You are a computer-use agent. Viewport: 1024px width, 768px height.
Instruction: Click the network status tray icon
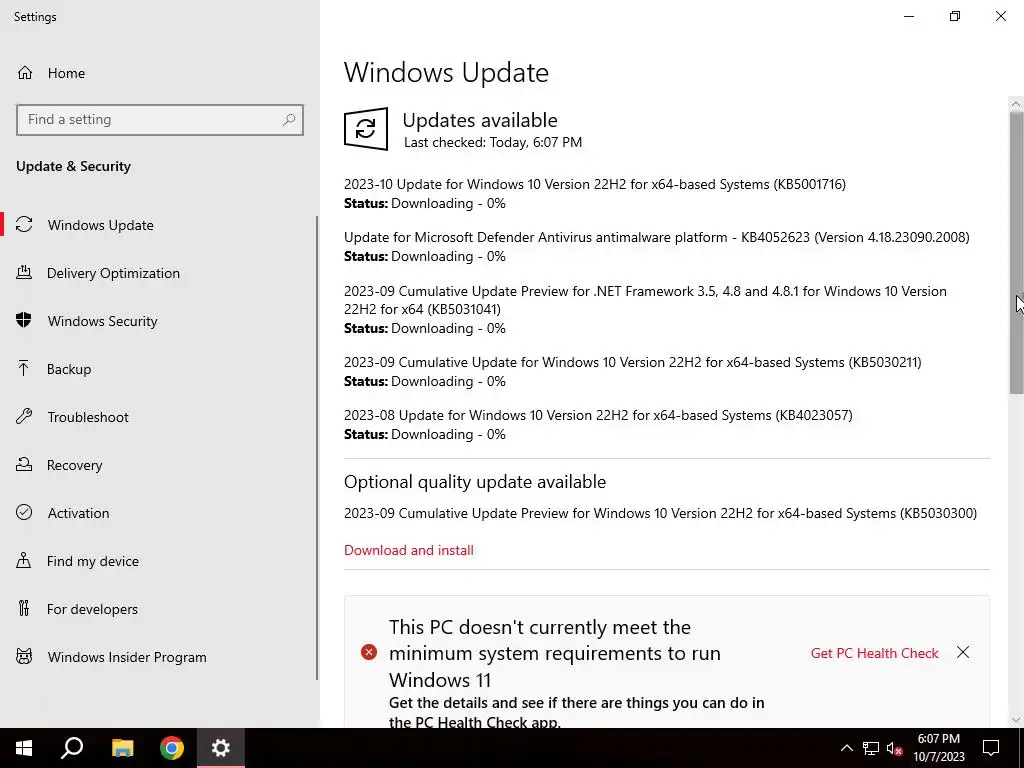coord(871,748)
